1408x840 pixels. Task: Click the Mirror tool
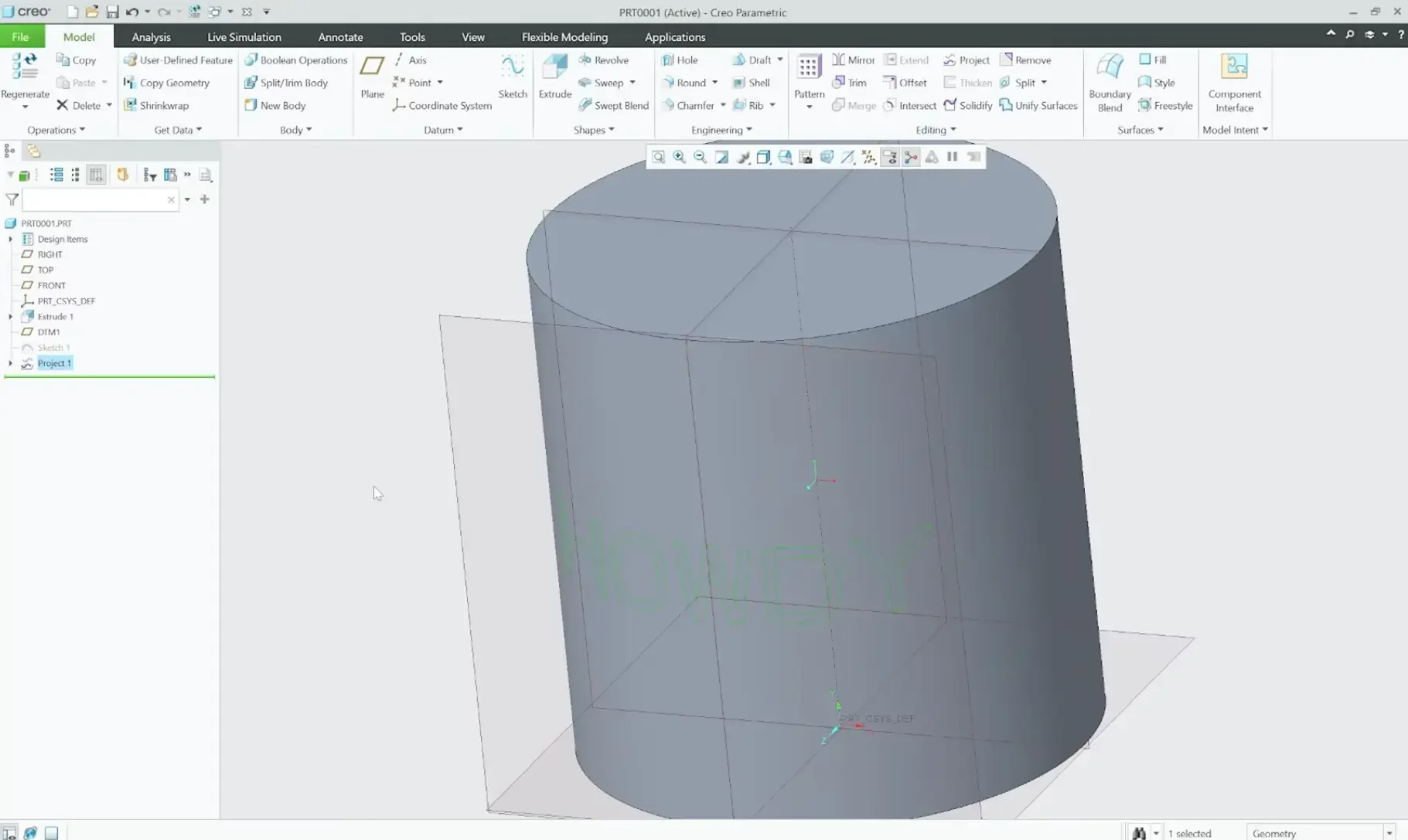click(853, 60)
